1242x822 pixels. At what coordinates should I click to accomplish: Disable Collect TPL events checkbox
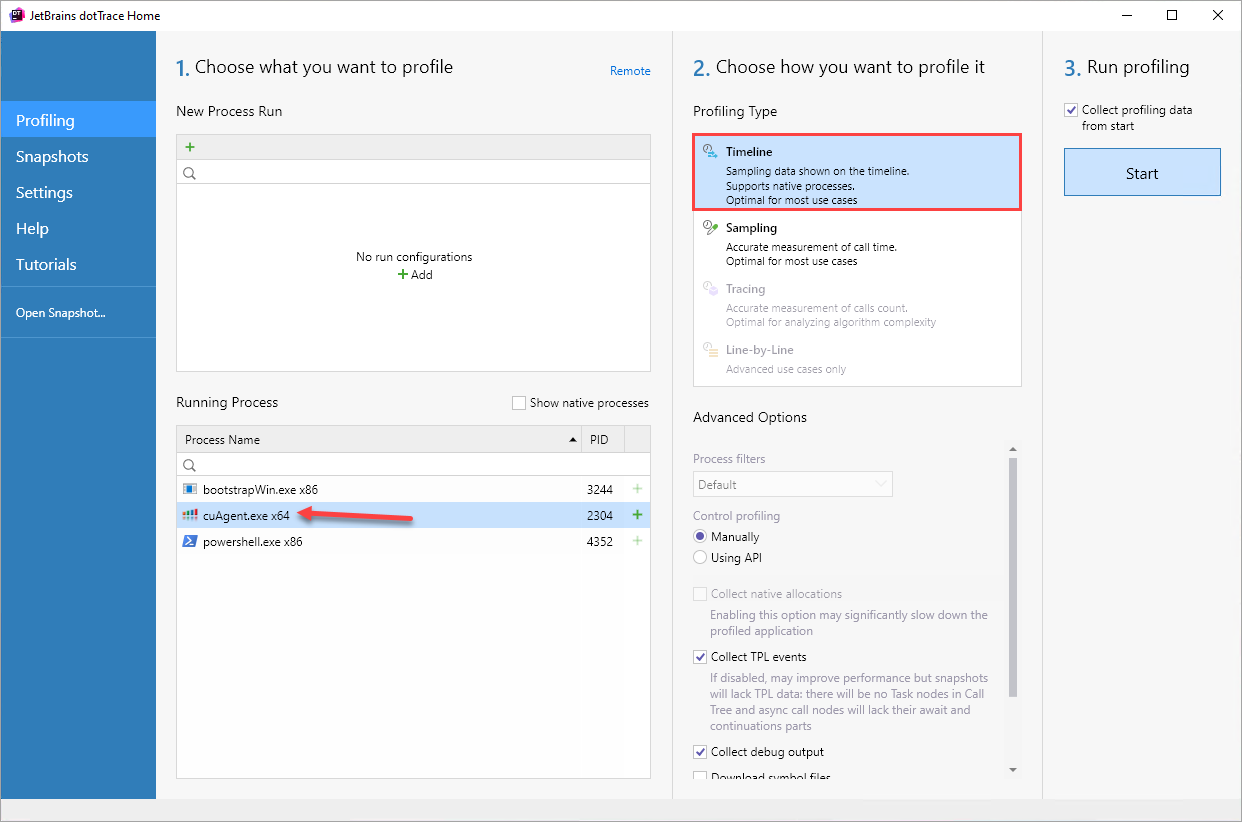coord(700,657)
